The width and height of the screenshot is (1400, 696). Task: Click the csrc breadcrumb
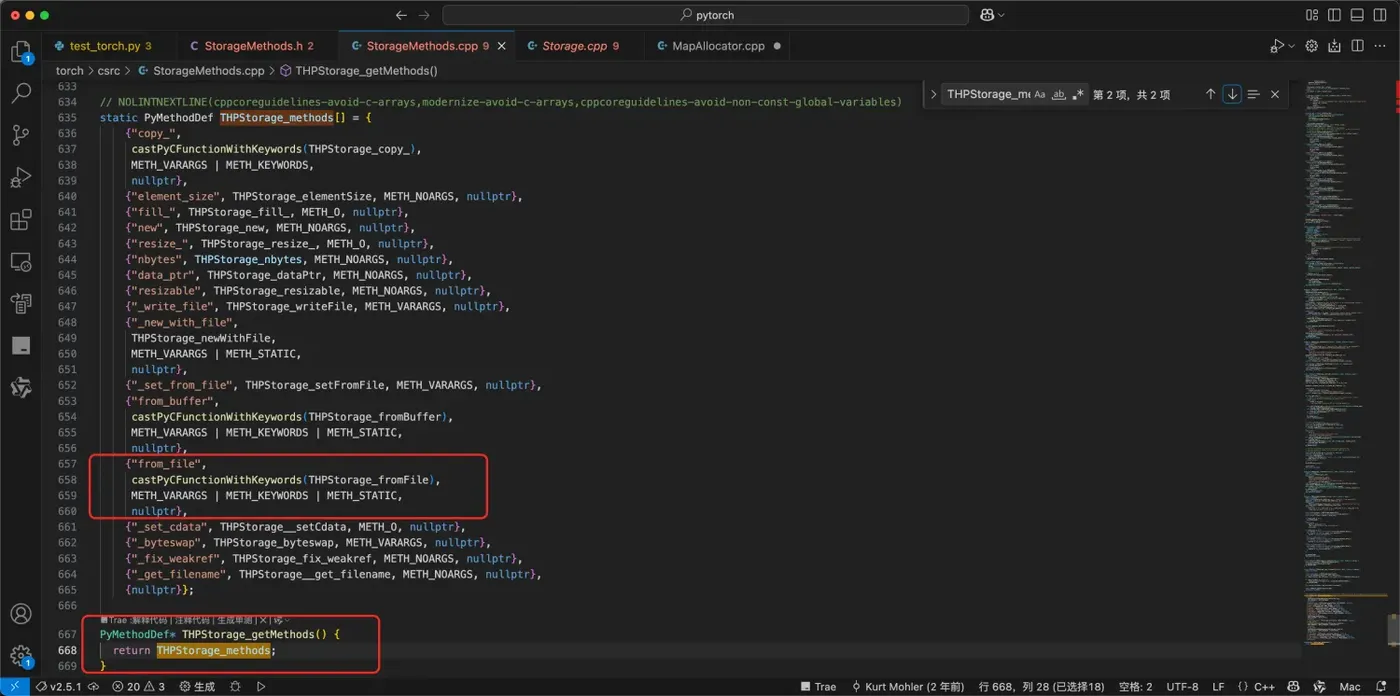coord(109,71)
